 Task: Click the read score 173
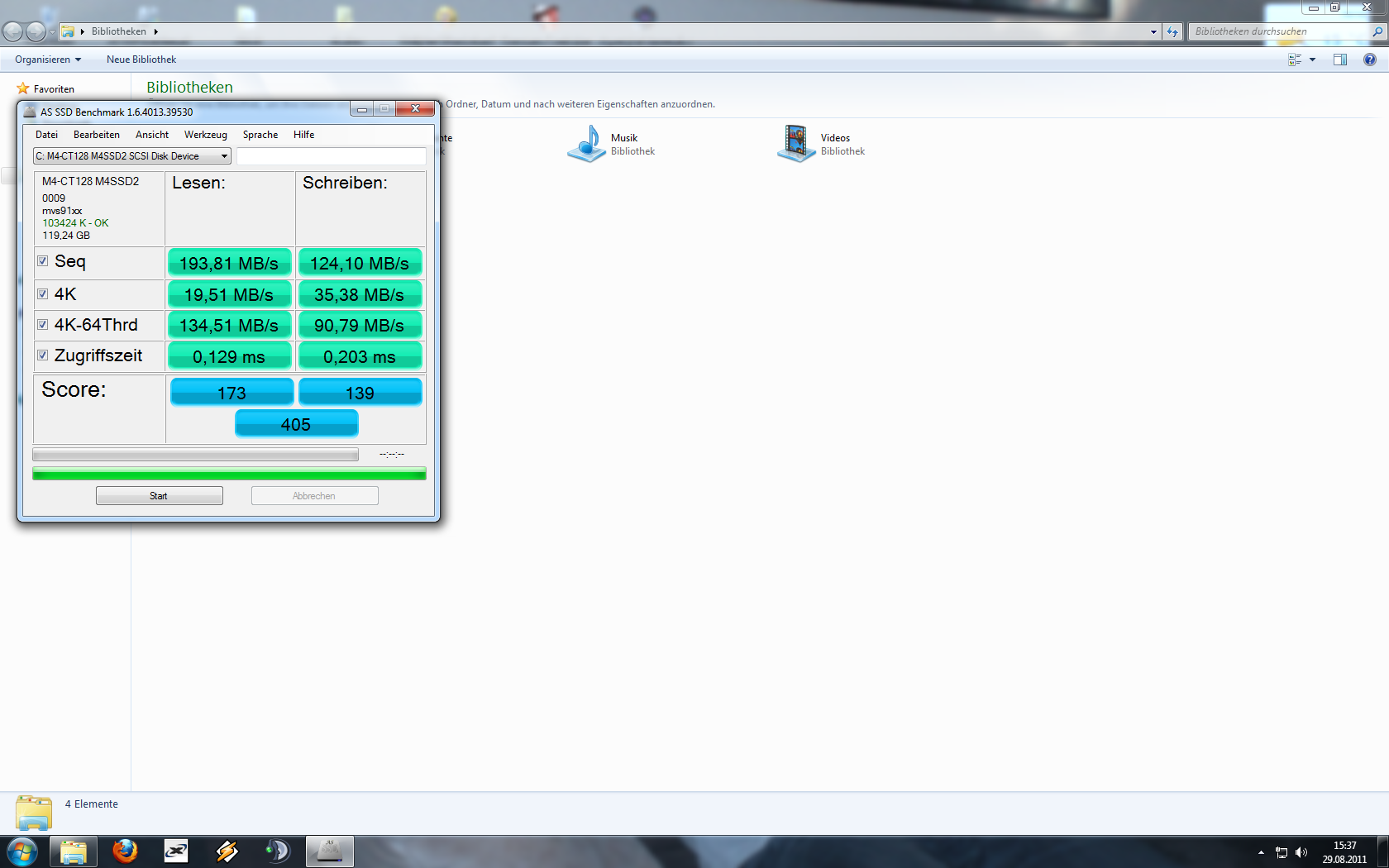232,393
